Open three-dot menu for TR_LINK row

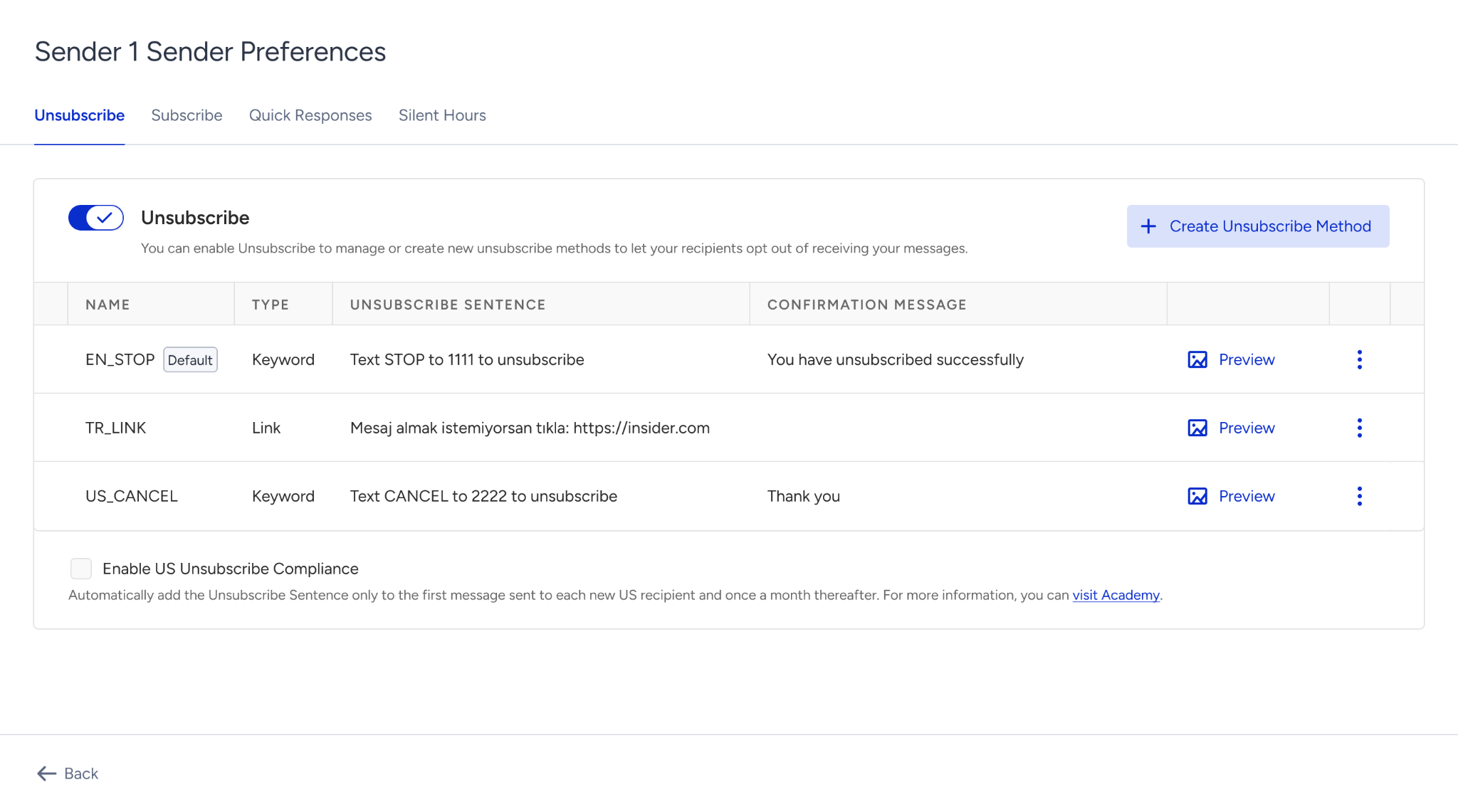(1359, 428)
